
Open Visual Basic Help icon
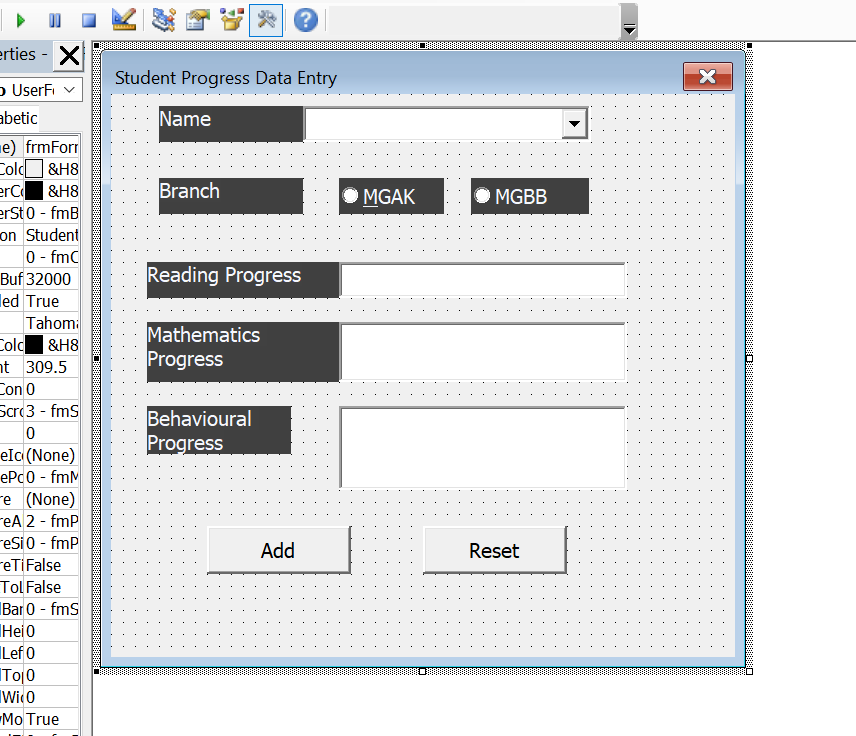(306, 20)
